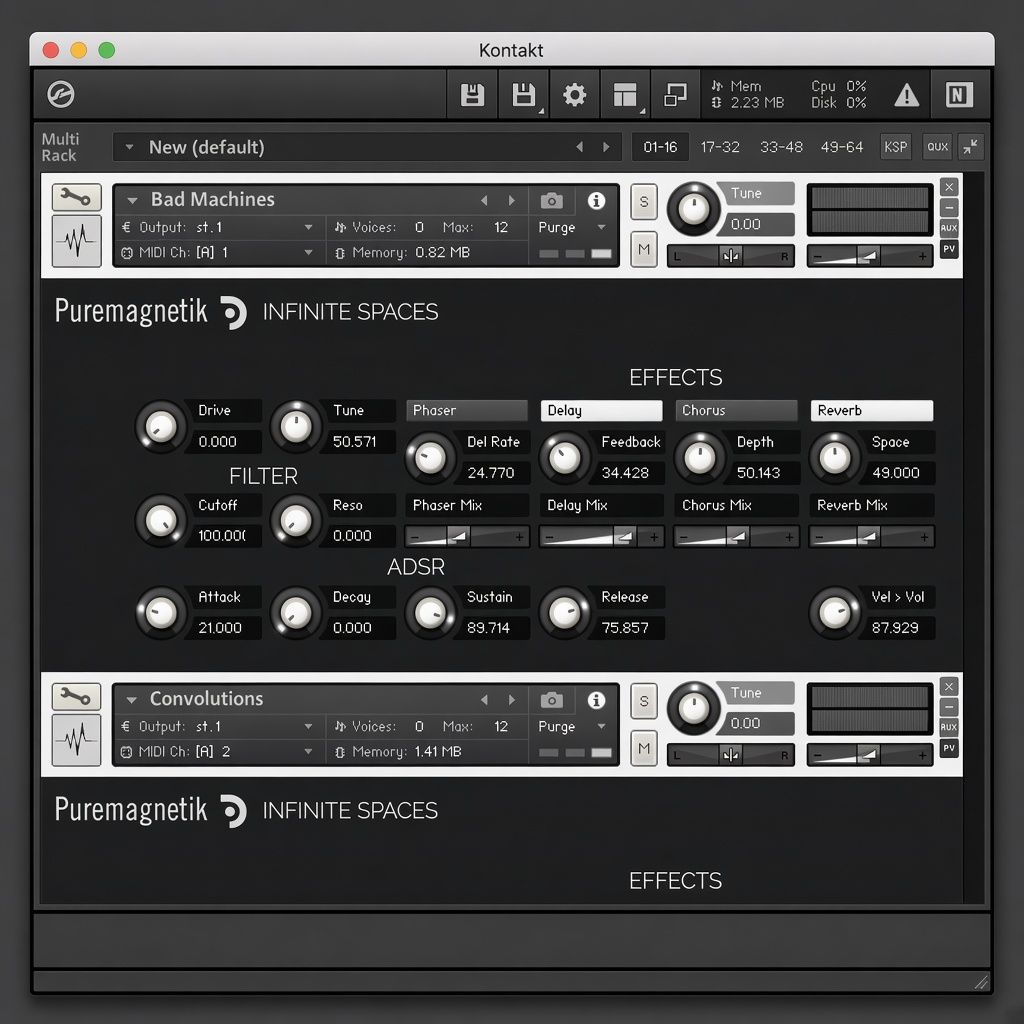Show AUX sends for Bad Machines
This screenshot has height=1024, width=1024.
coord(949,228)
